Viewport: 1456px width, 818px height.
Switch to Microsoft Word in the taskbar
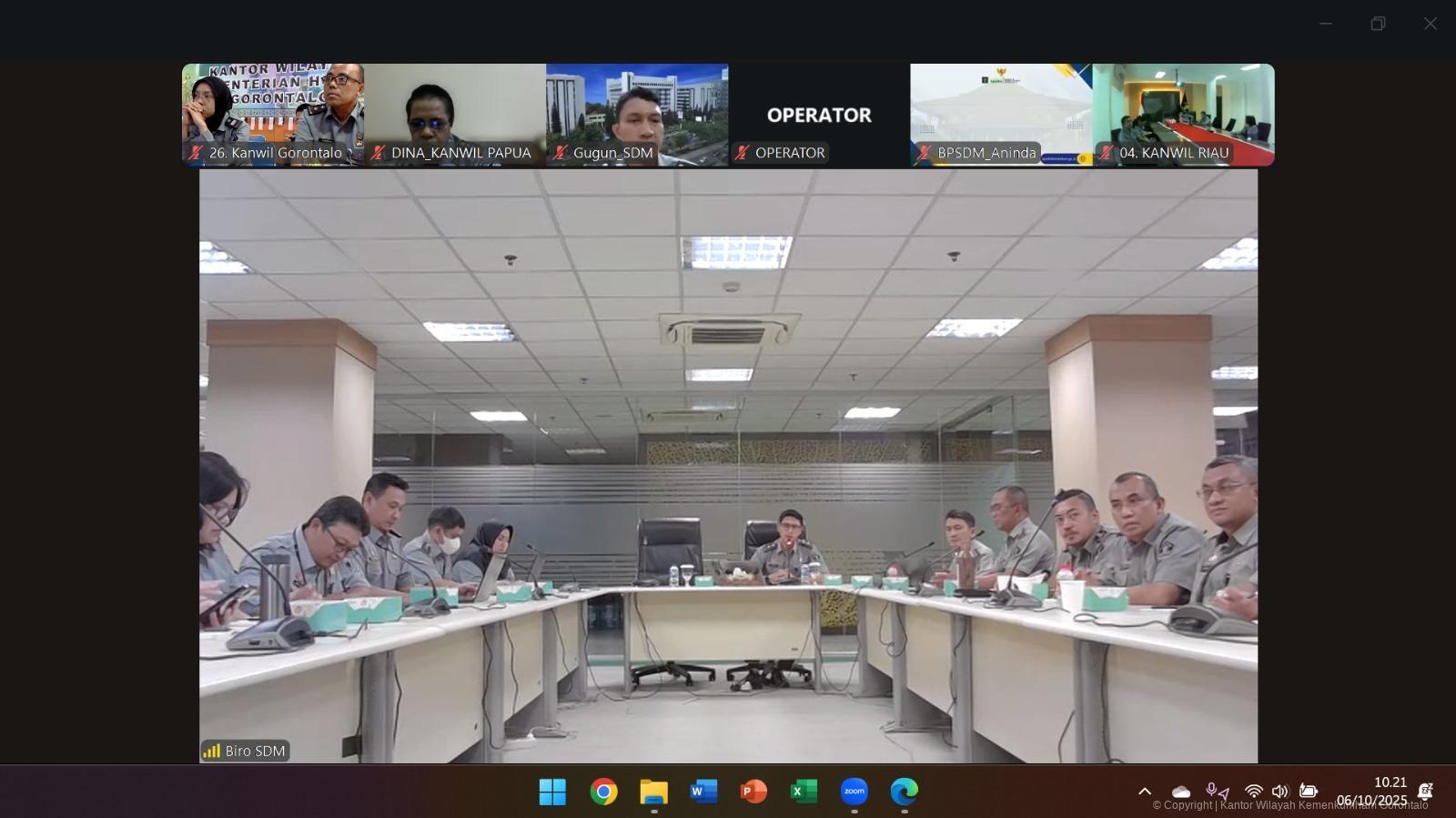tap(703, 792)
